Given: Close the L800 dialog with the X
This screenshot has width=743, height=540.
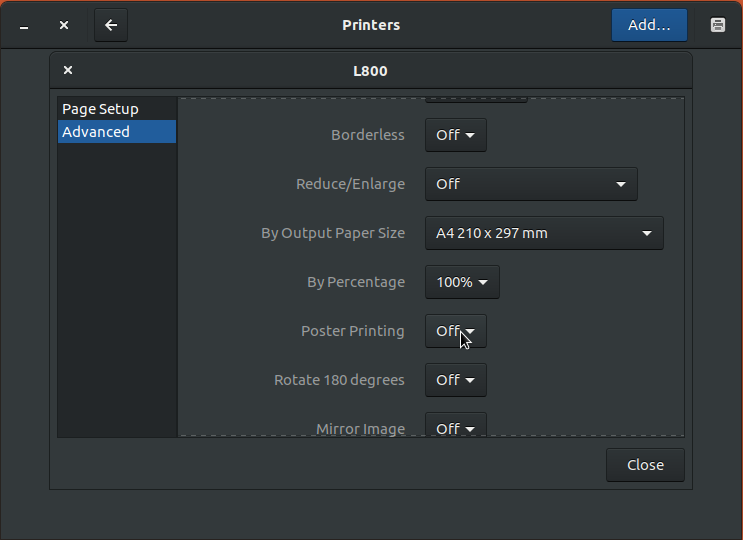Looking at the screenshot, I should tap(68, 71).
